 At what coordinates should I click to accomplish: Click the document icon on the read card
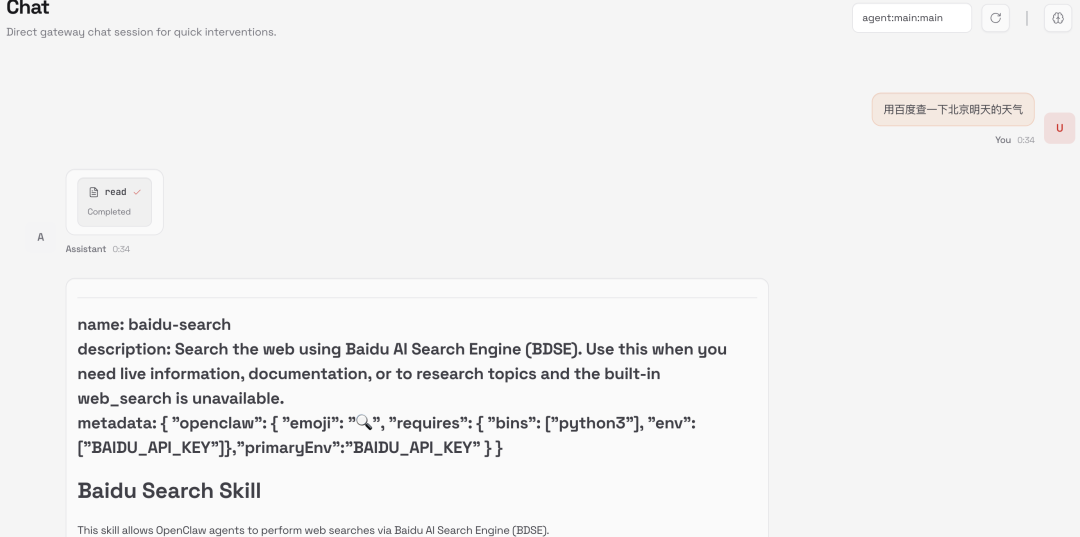coord(94,192)
